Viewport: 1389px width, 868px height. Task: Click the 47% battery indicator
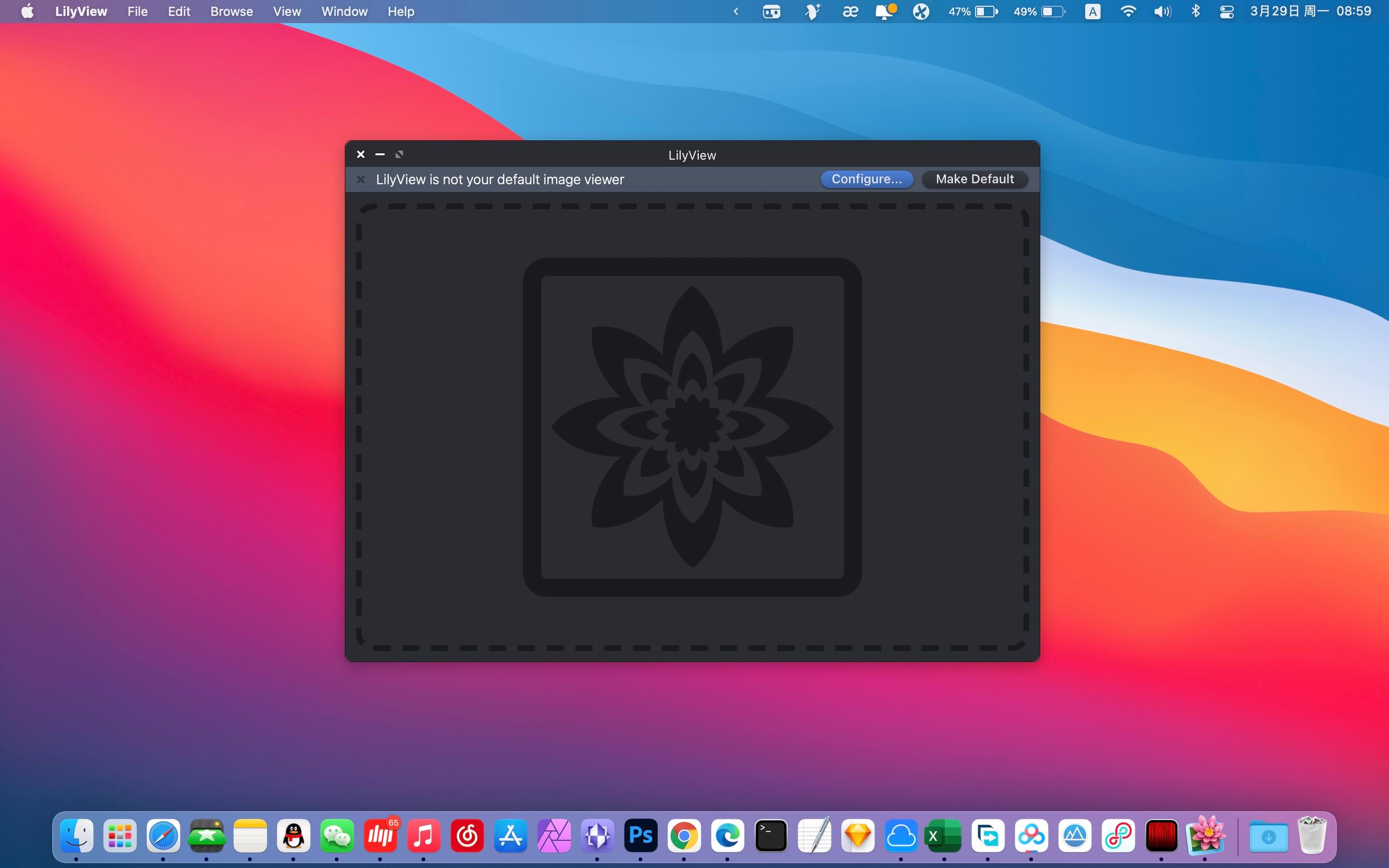click(x=973, y=12)
